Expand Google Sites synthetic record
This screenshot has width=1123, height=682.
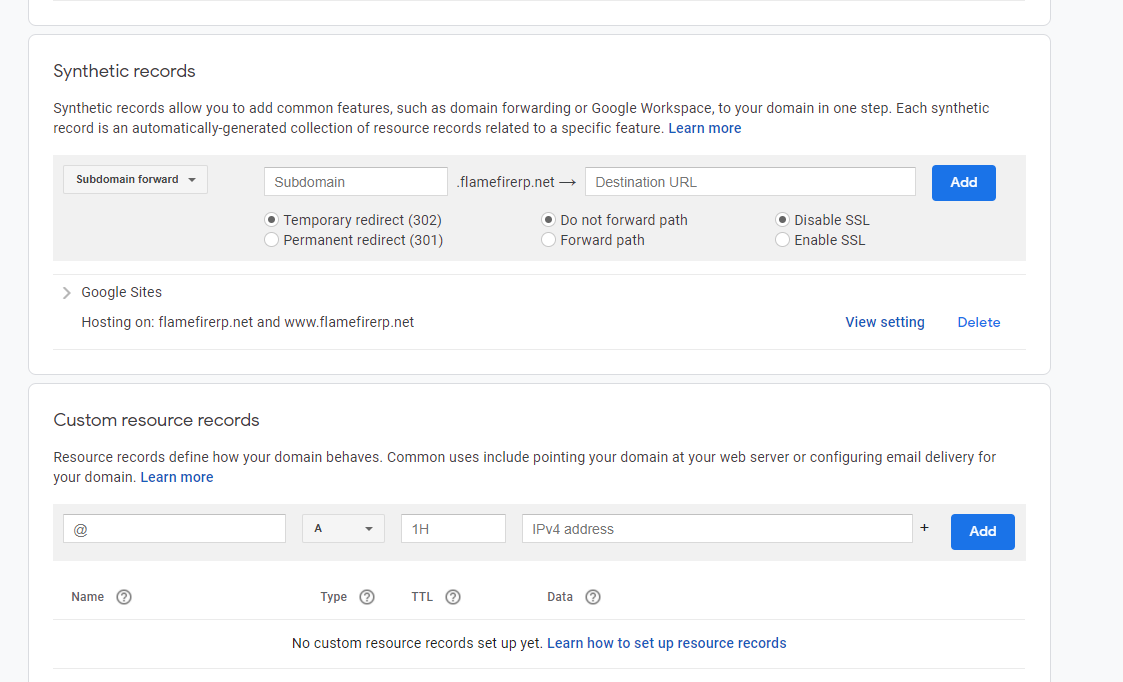(67, 293)
